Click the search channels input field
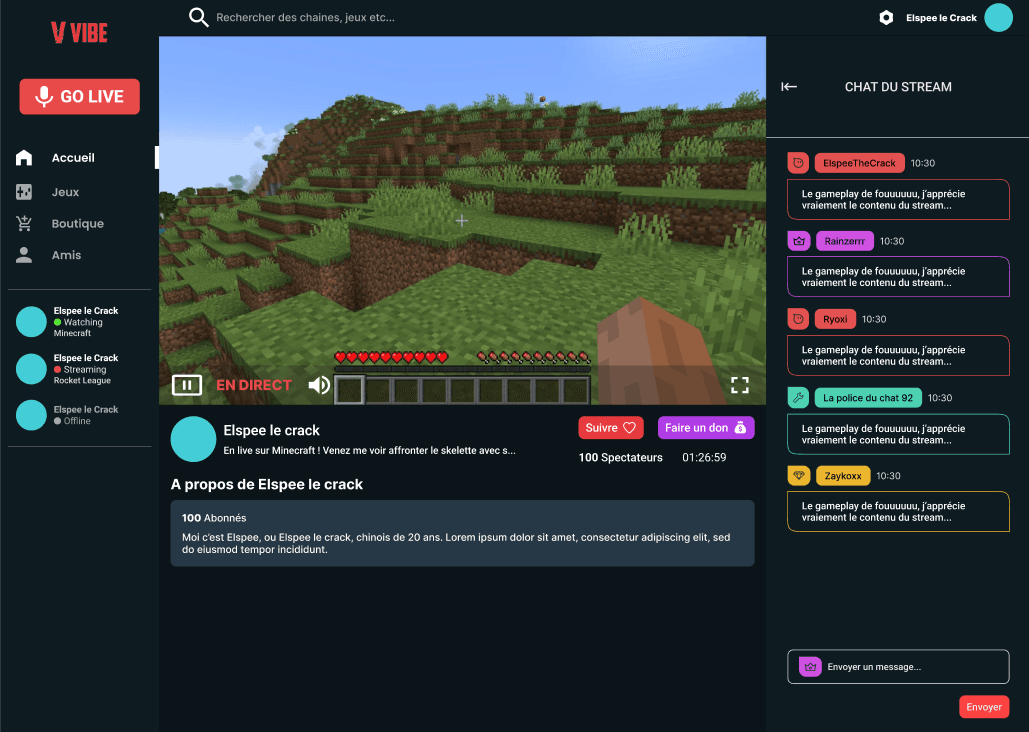Image resolution: width=1029 pixels, height=732 pixels. coord(305,18)
